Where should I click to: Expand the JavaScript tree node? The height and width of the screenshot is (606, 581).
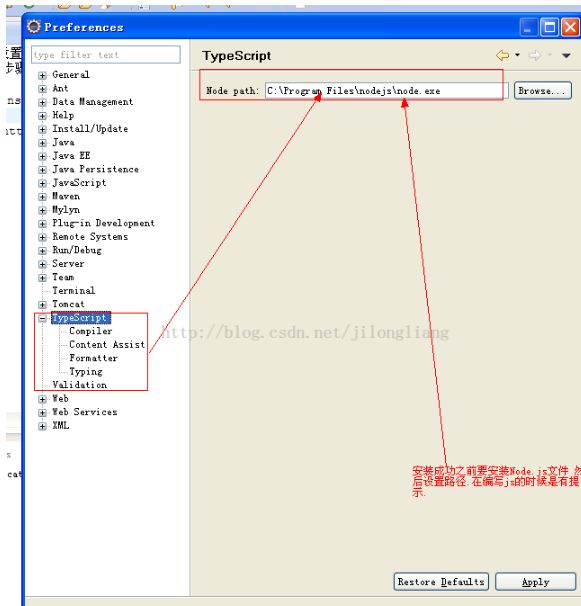coord(43,183)
